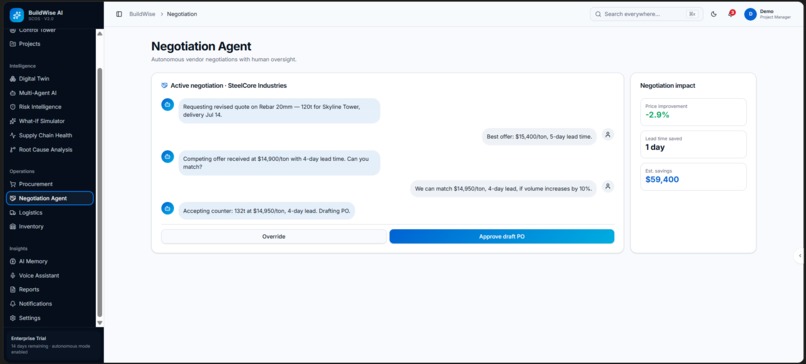Viewport: 806px width, 364px height.
Task: Click the What-If Simulator icon
Action: tap(13, 121)
